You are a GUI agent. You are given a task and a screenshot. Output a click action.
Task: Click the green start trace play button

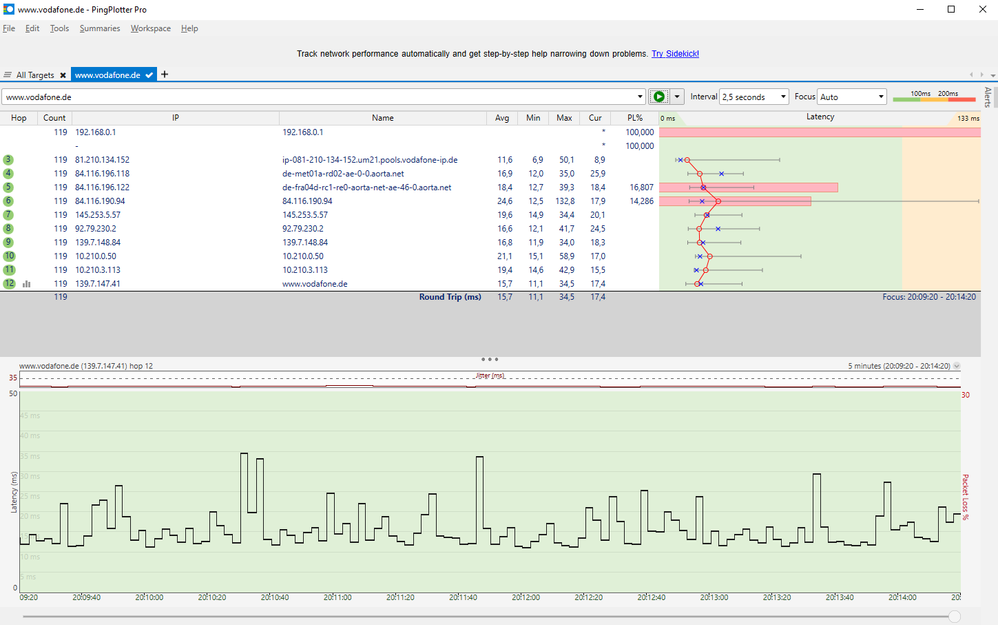(x=659, y=97)
